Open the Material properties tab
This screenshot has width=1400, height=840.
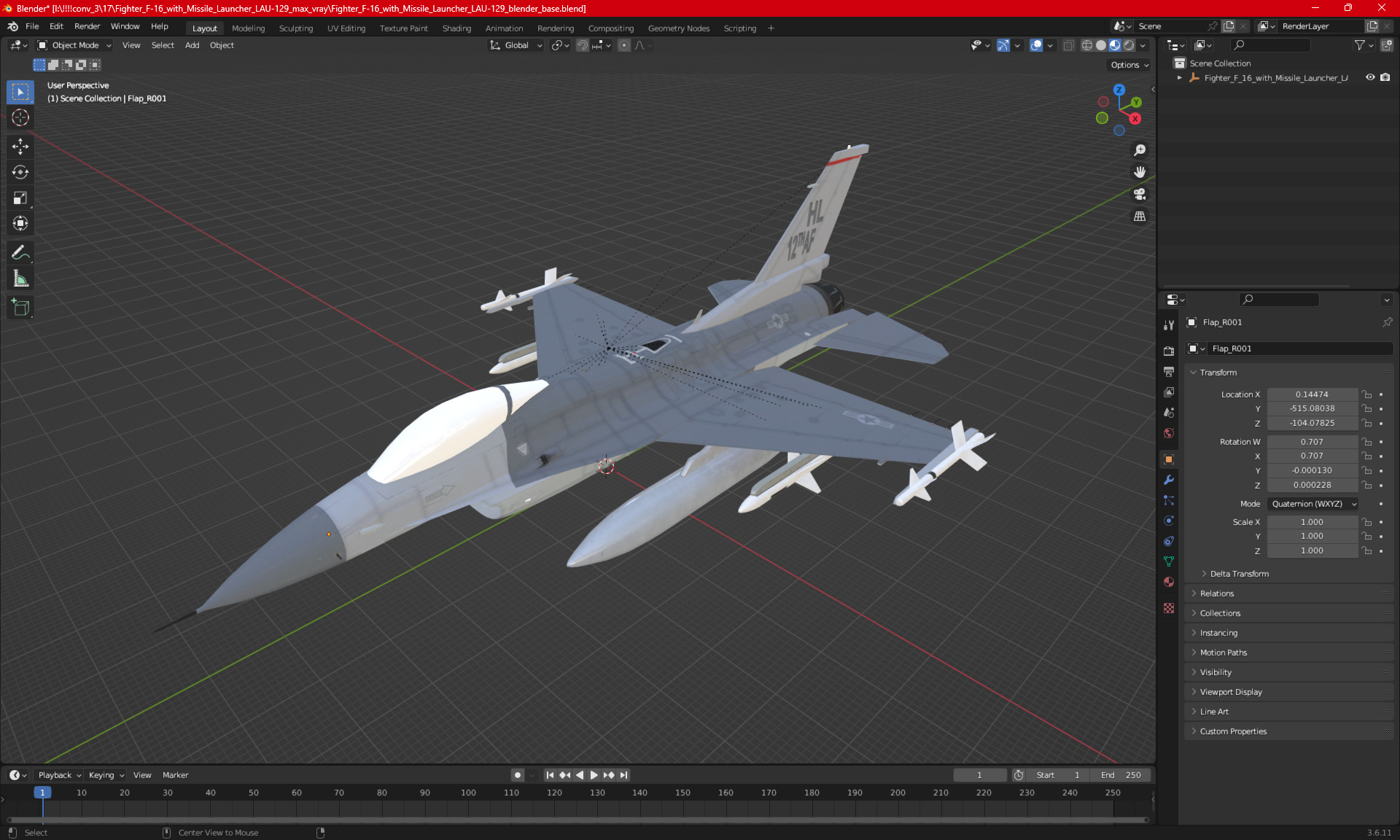pos(1169,582)
